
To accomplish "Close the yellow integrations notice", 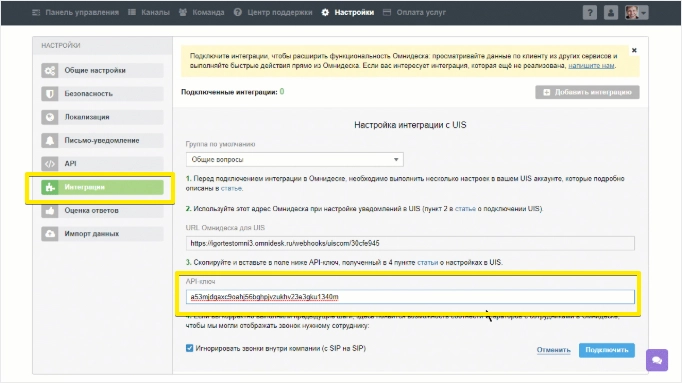I will pos(634,50).
